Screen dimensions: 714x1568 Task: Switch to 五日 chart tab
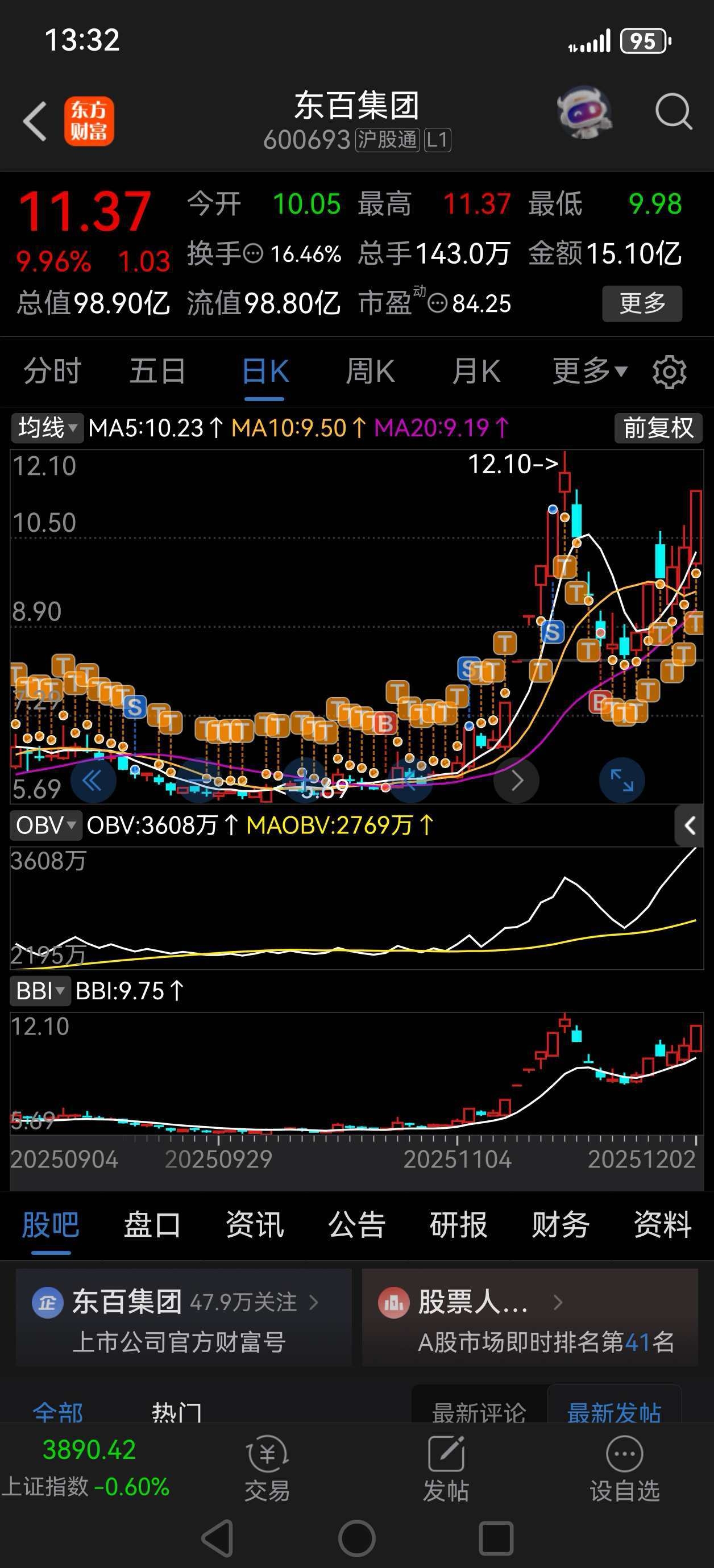[x=158, y=370]
